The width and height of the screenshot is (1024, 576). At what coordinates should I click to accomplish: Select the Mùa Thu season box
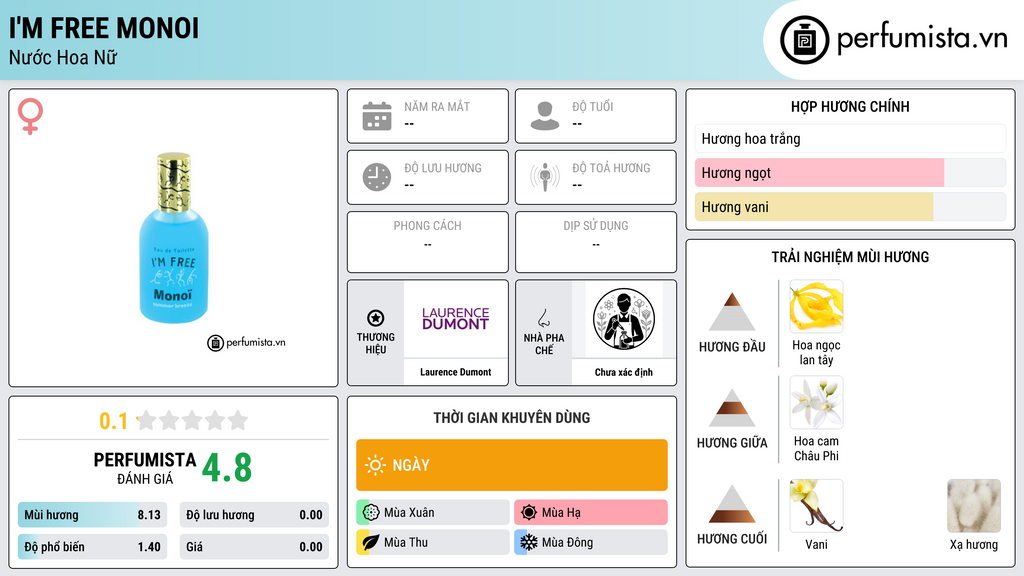pos(432,542)
